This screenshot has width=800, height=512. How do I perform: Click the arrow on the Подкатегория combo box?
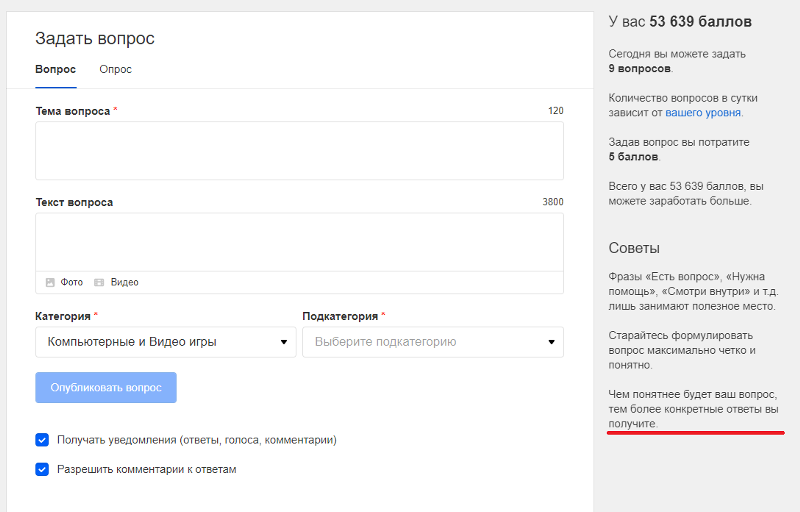pos(551,342)
